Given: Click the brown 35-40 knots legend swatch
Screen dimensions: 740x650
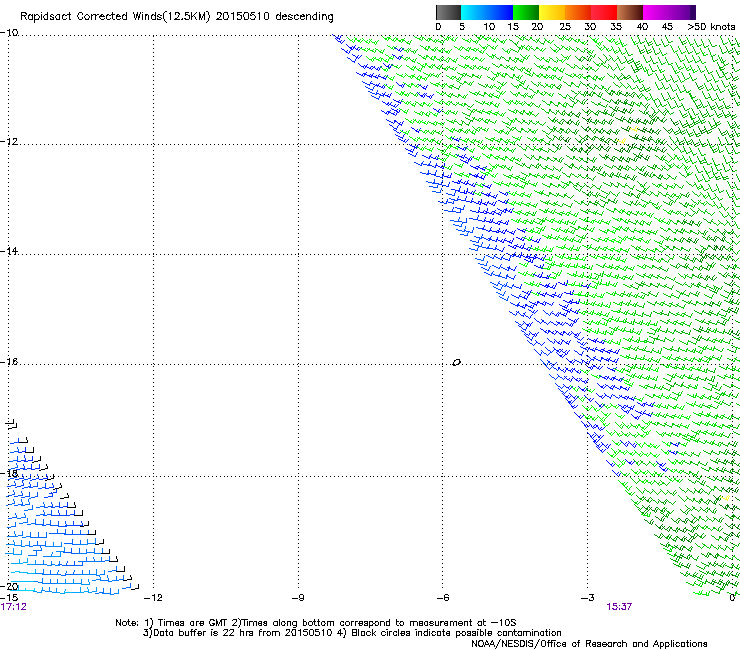Looking at the screenshot, I should [630, 12].
